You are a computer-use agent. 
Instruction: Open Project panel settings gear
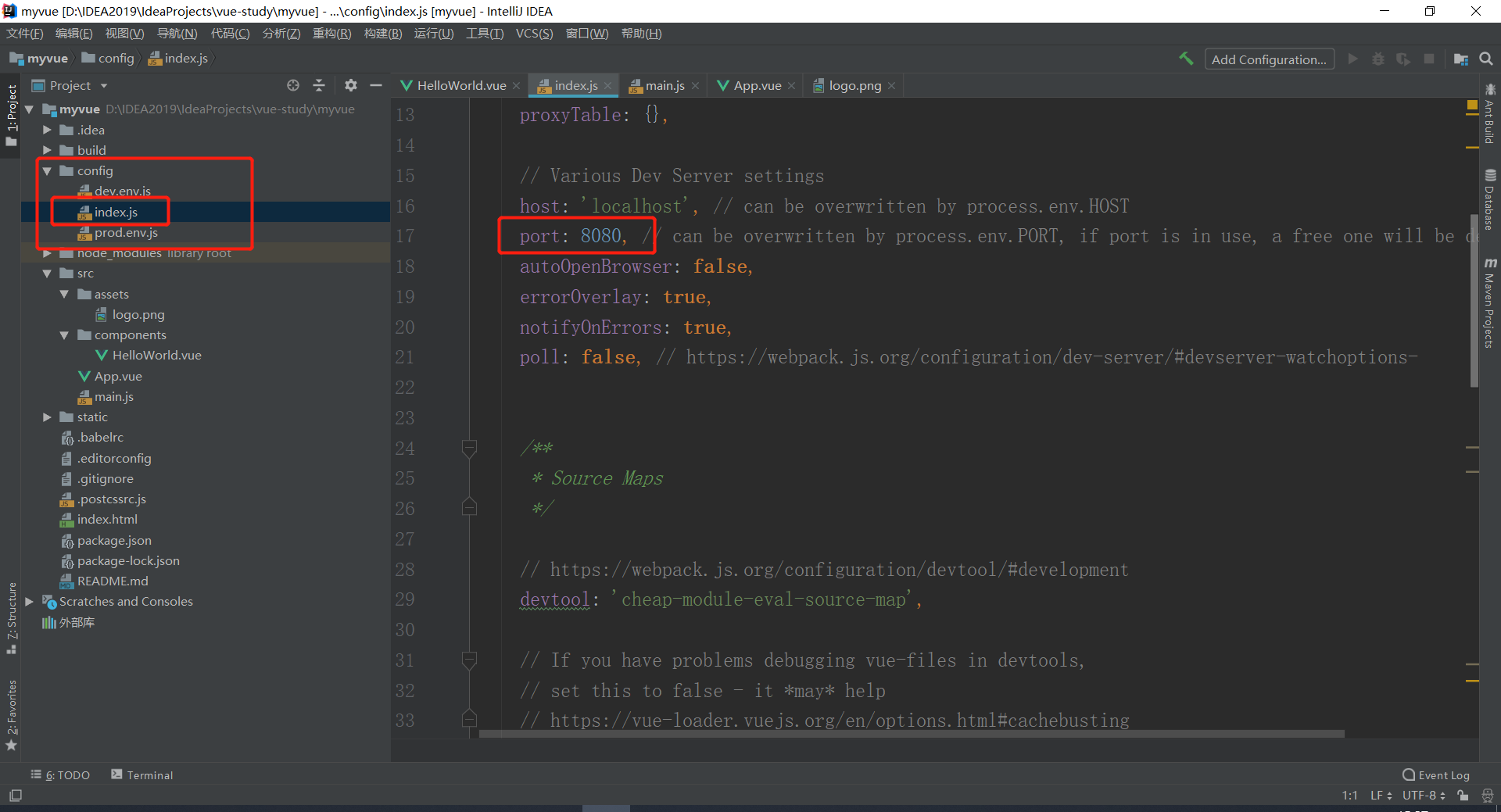tap(351, 85)
